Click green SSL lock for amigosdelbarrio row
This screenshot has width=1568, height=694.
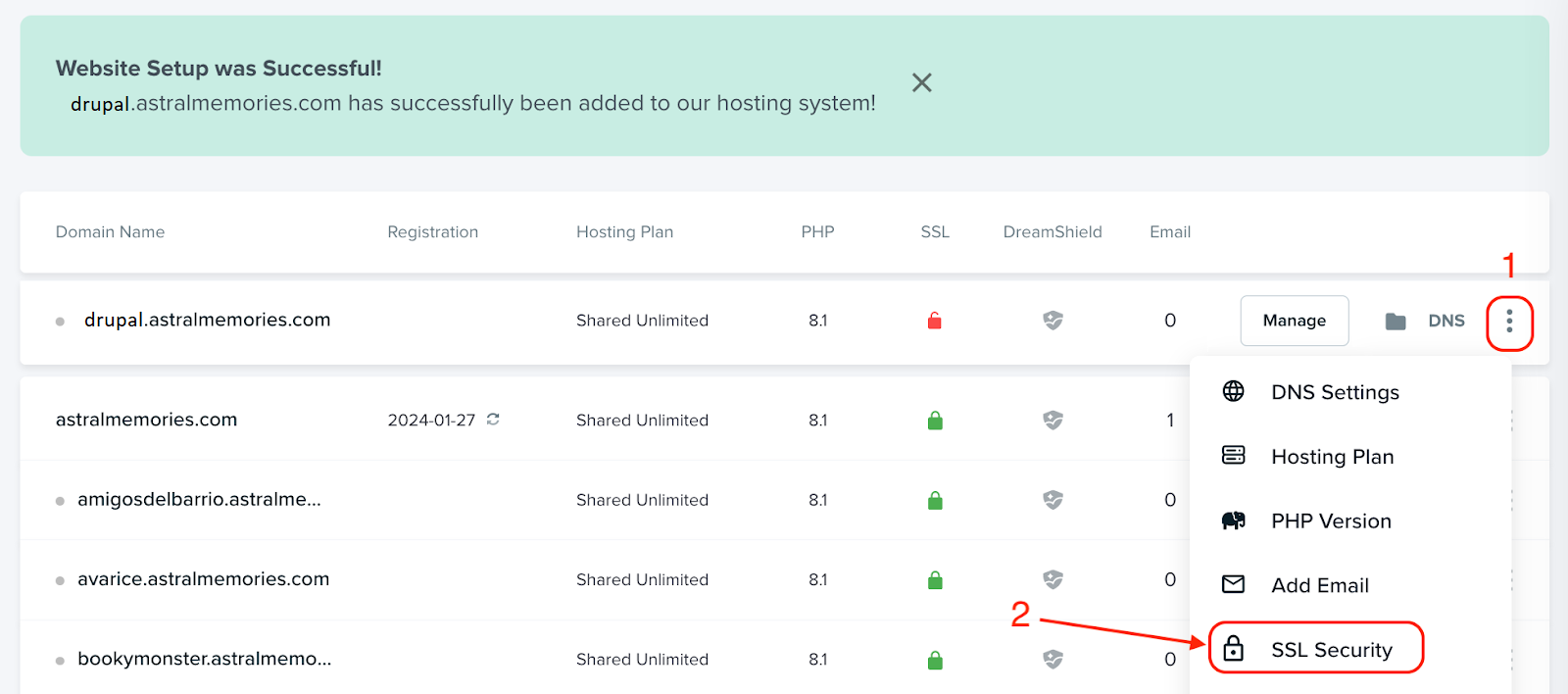click(935, 500)
